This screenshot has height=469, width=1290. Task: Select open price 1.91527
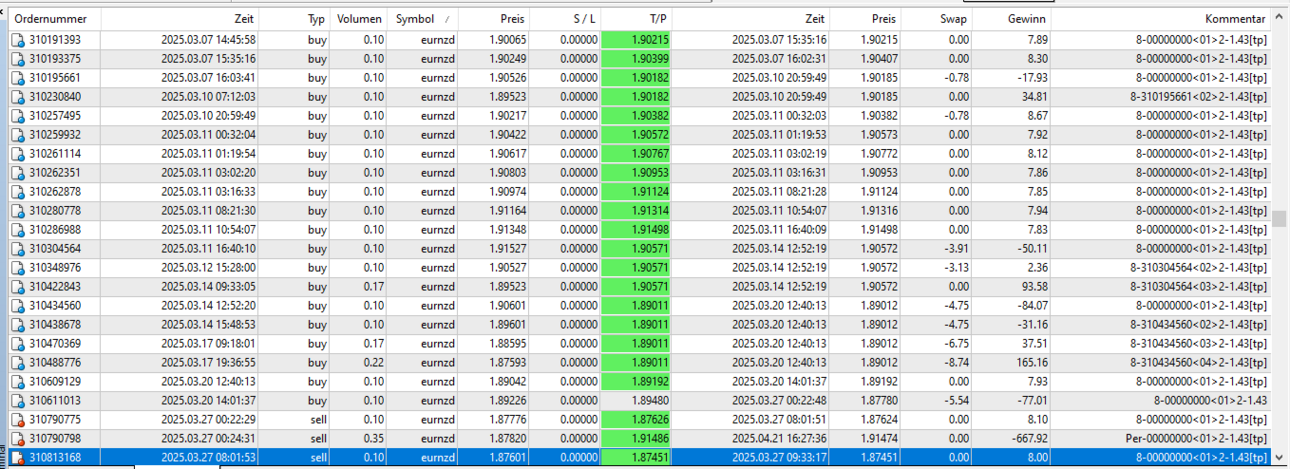[505, 249]
